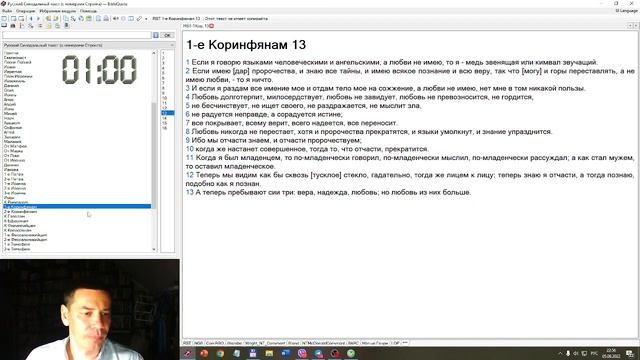This screenshot has width=640, height=360.
Task: Click the speaker sound icon in the toolbar
Action: (x=116, y=18)
